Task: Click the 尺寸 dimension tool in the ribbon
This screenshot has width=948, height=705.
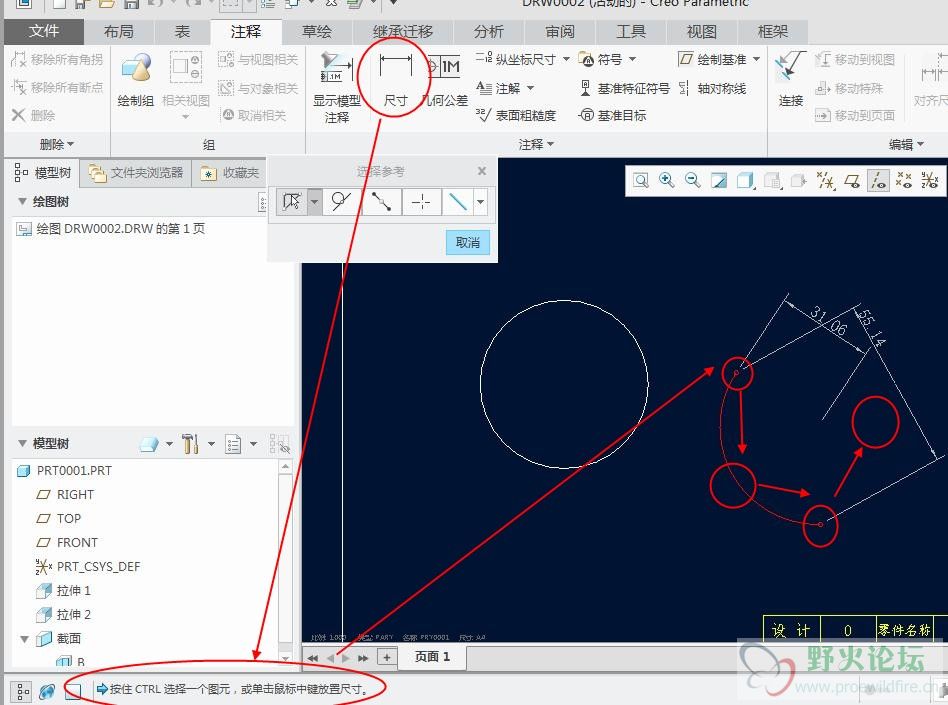Action: (395, 79)
